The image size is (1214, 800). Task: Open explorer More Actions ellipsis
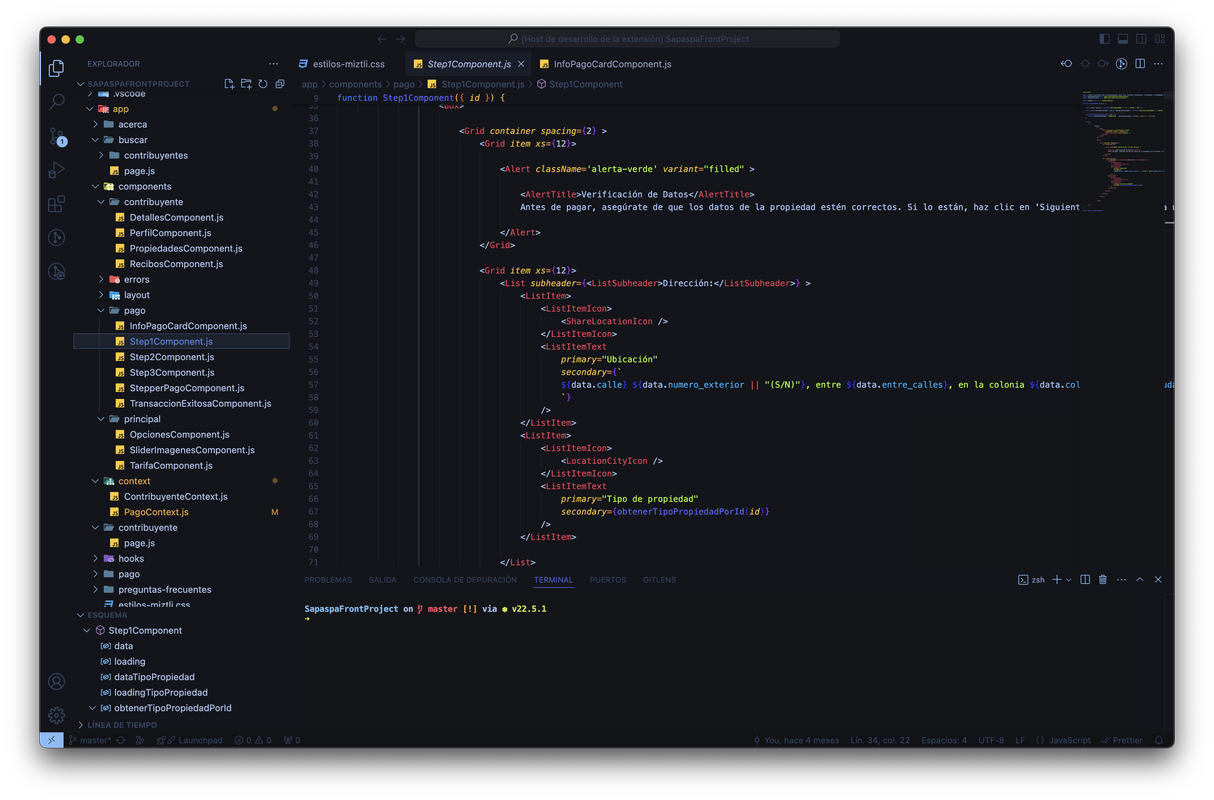(x=274, y=64)
